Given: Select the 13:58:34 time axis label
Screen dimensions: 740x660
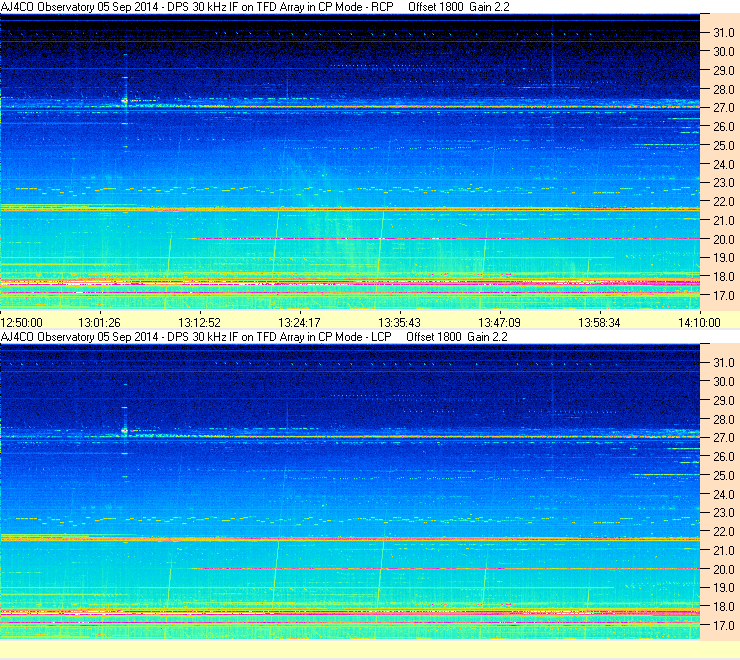Looking at the screenshot, I should [599, 322].
